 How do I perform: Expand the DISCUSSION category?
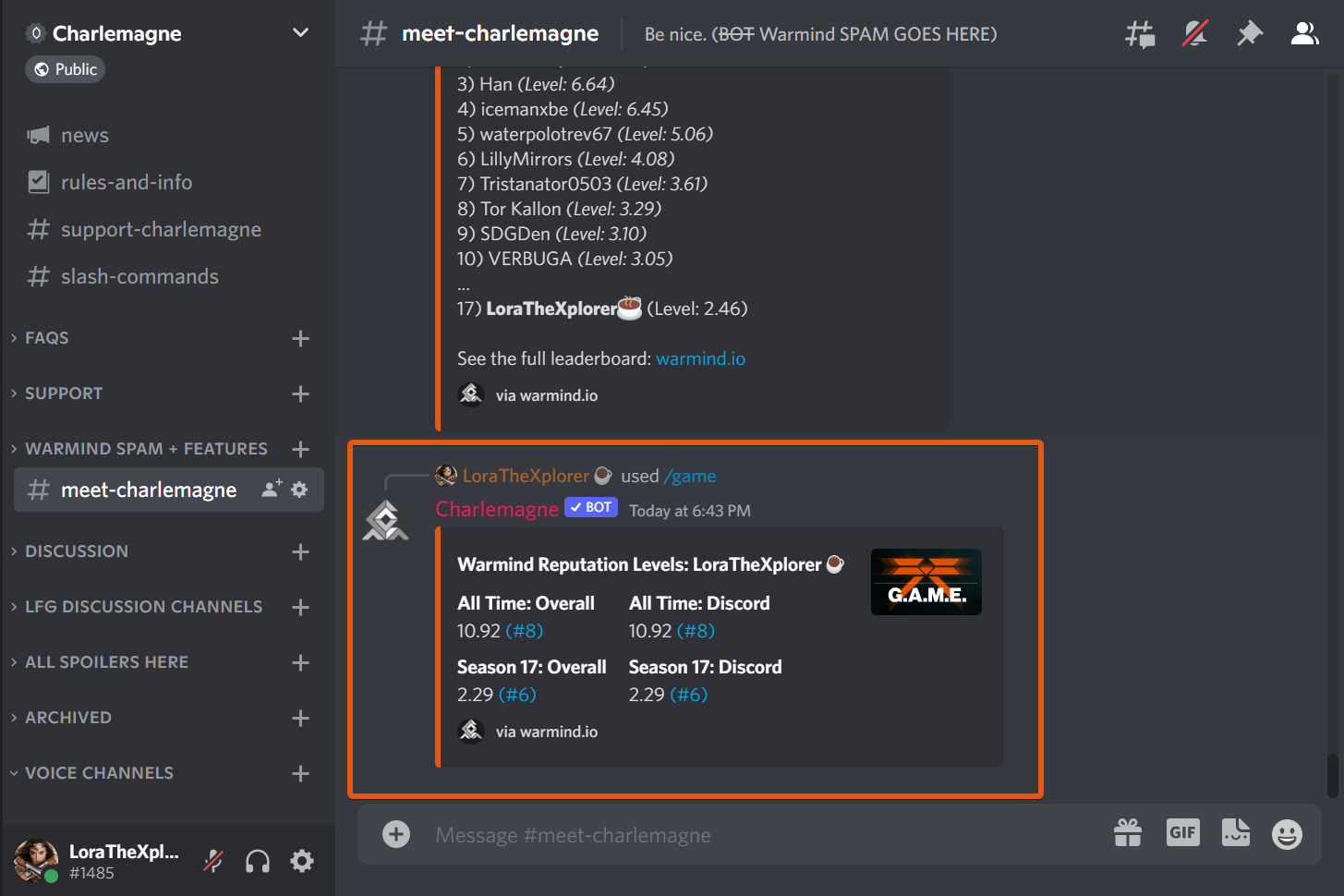point(76,551)
